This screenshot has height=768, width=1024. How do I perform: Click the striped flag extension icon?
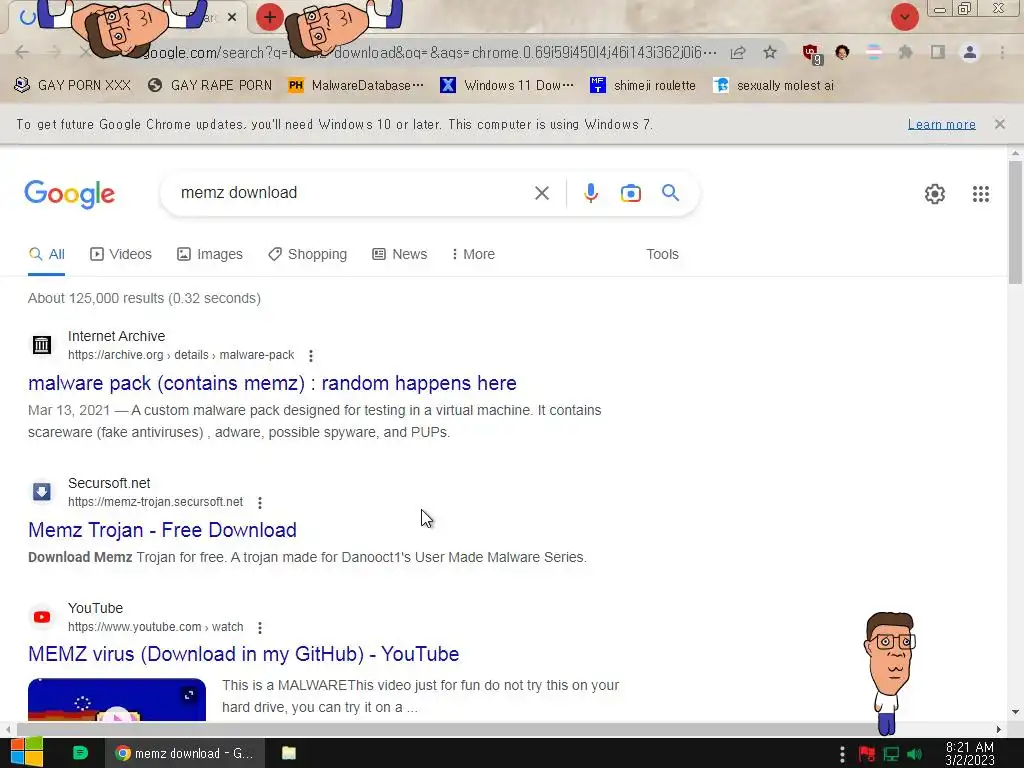coord(873,52)
